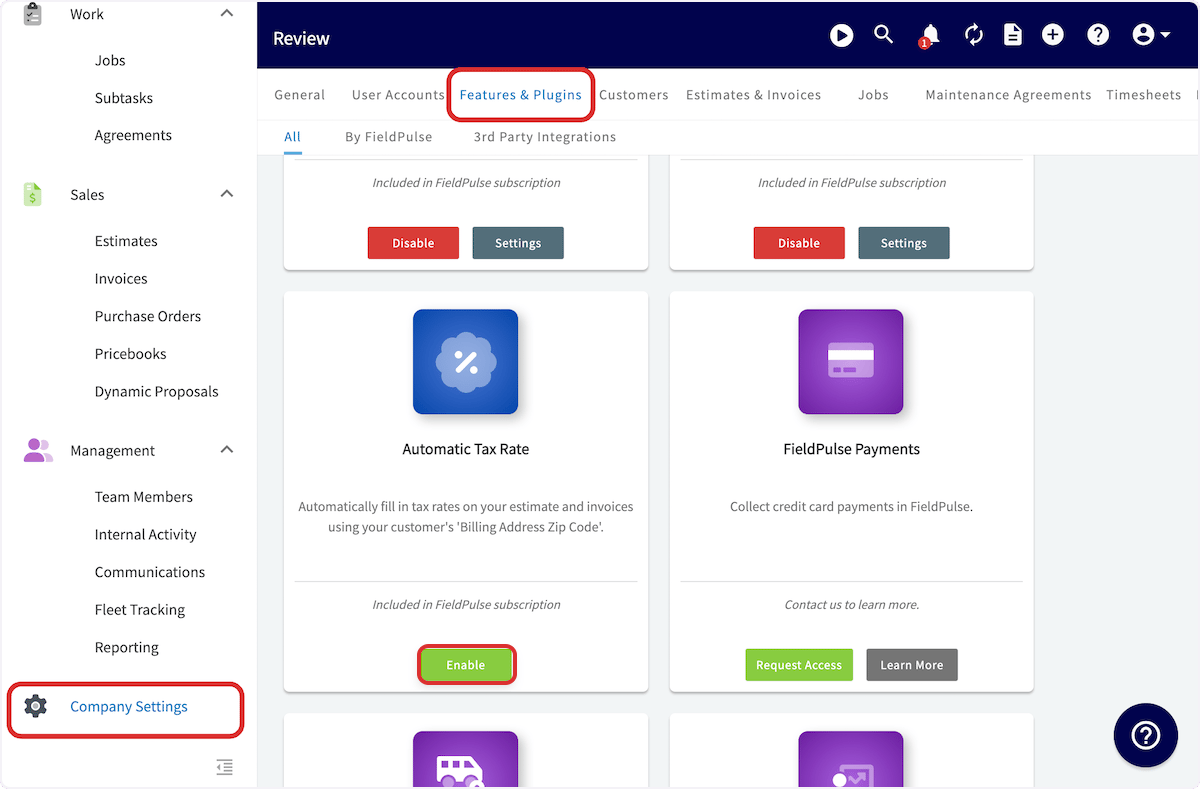Viewport: 1200px width, 789px height.
Task: Select the Features & Plugins tab
Action: coord(521,95)
